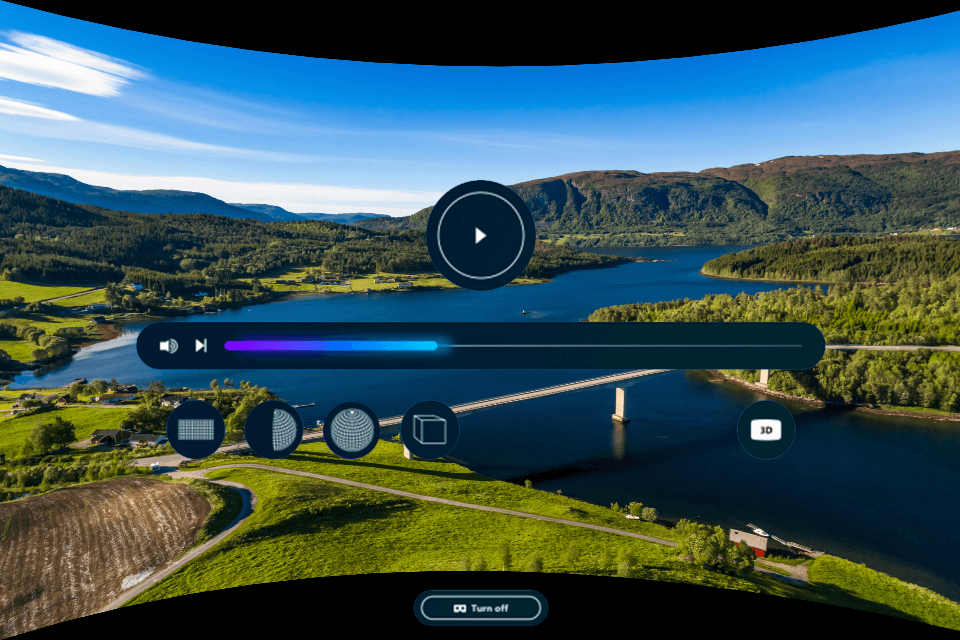
Task: Skip to the next video
Action: tap(201, 346)
